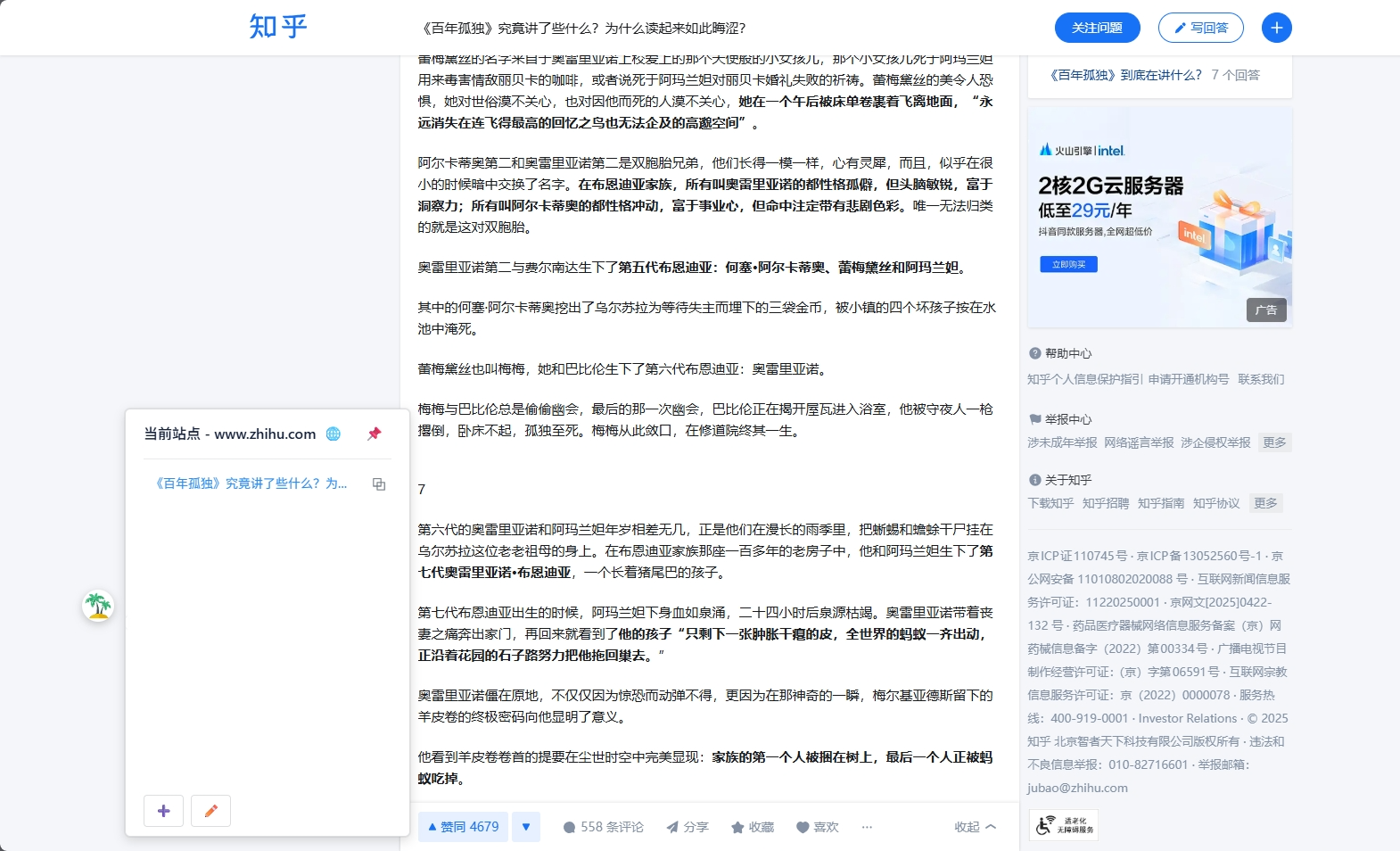This screenshot has height=851, width=1400.
Task: Click the purple plus button in panel
Action: coord(163,811)
